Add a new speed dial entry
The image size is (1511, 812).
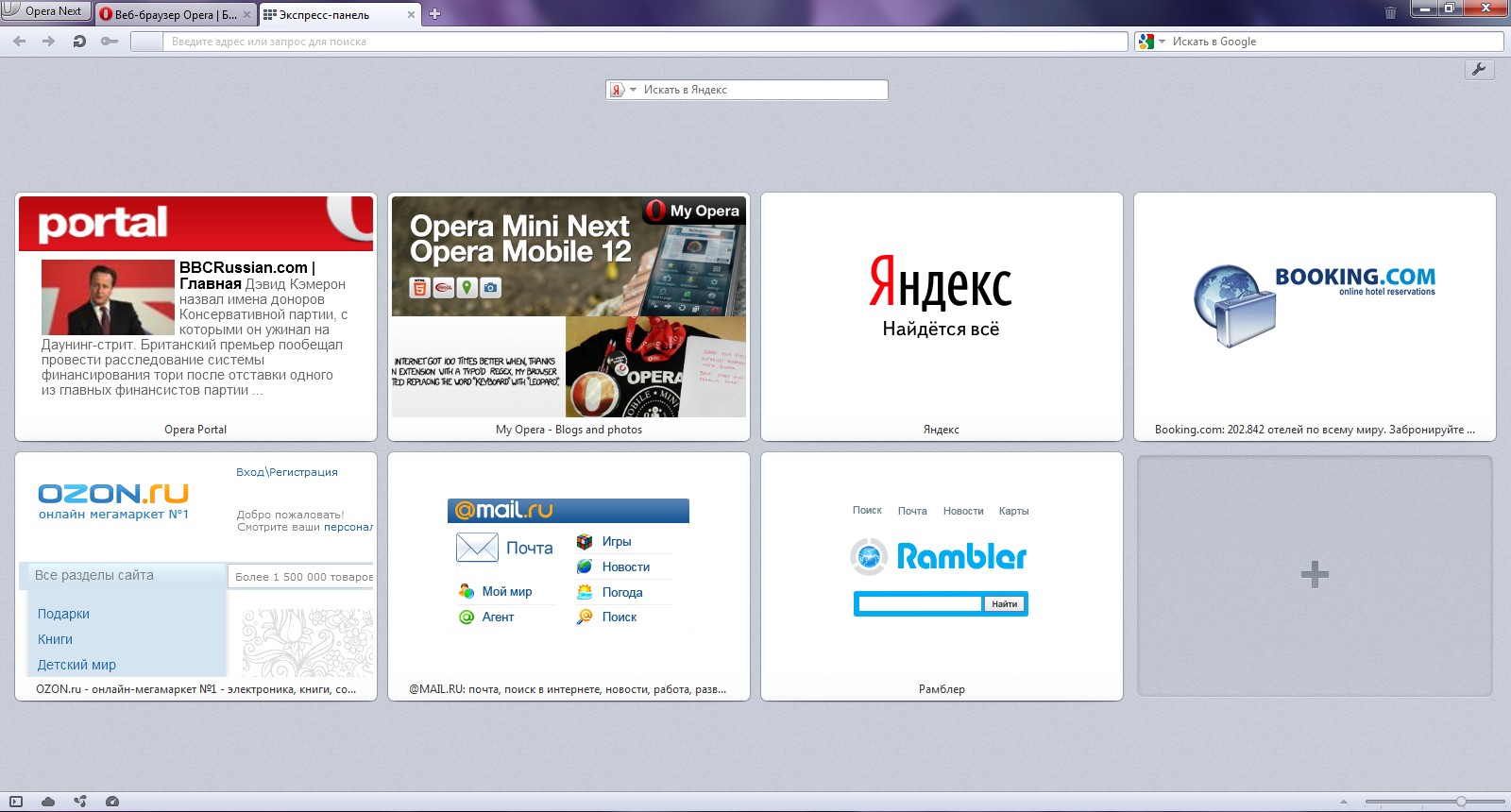[x=1315, y=575]
